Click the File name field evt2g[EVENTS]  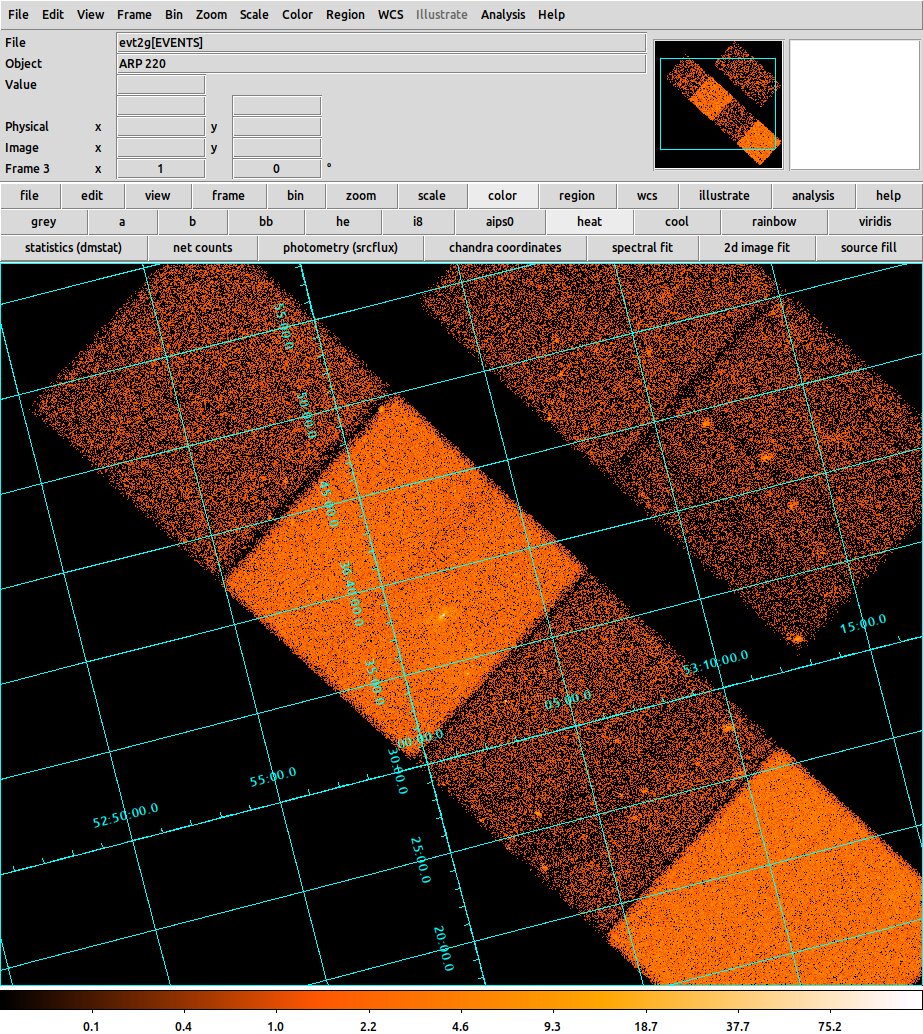pyautogui.click(x=381, y=43)
